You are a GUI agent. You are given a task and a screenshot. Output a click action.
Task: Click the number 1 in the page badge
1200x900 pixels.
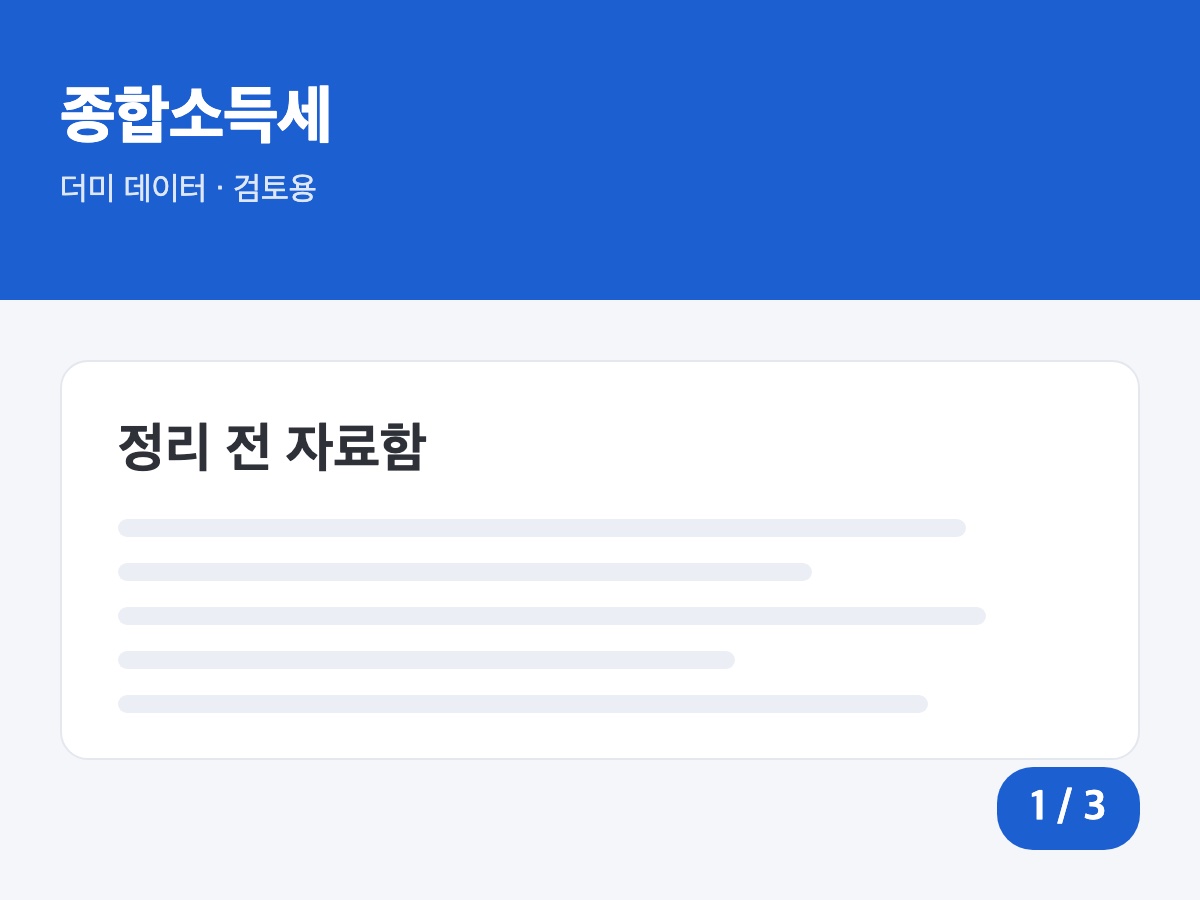pyautogui.click(x=1037, y=806)
